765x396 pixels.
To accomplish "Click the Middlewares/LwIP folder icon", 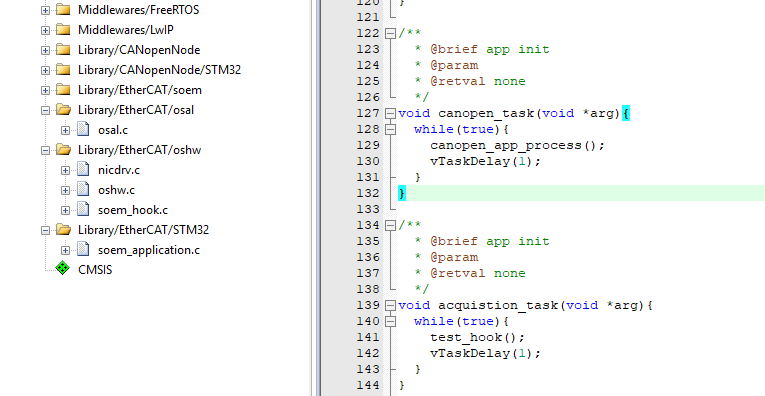I will [63, 29].
